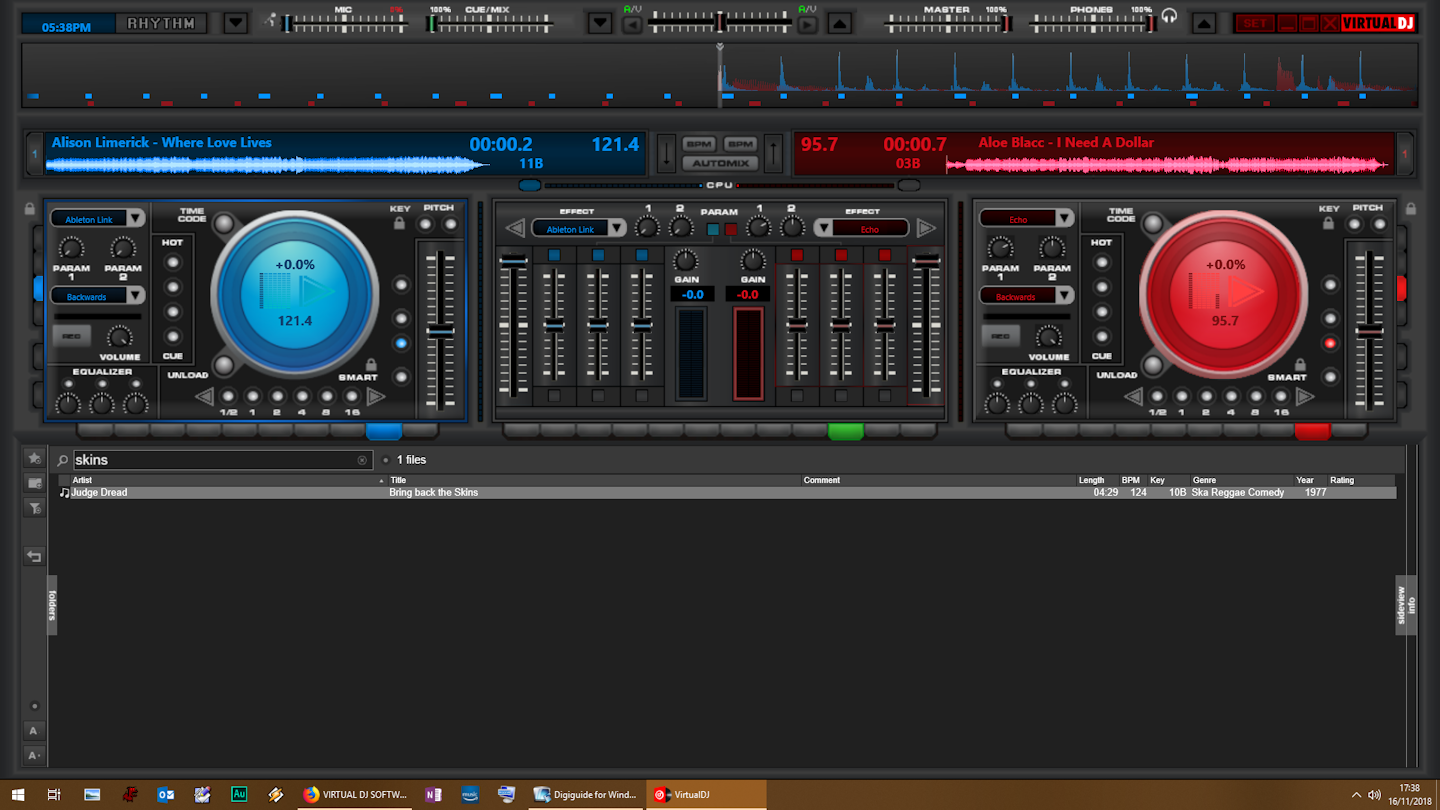This screenshot has width=1440, height=810.
Task: Click the filter folder icon in browser sidebar
Action: point(34,508)
